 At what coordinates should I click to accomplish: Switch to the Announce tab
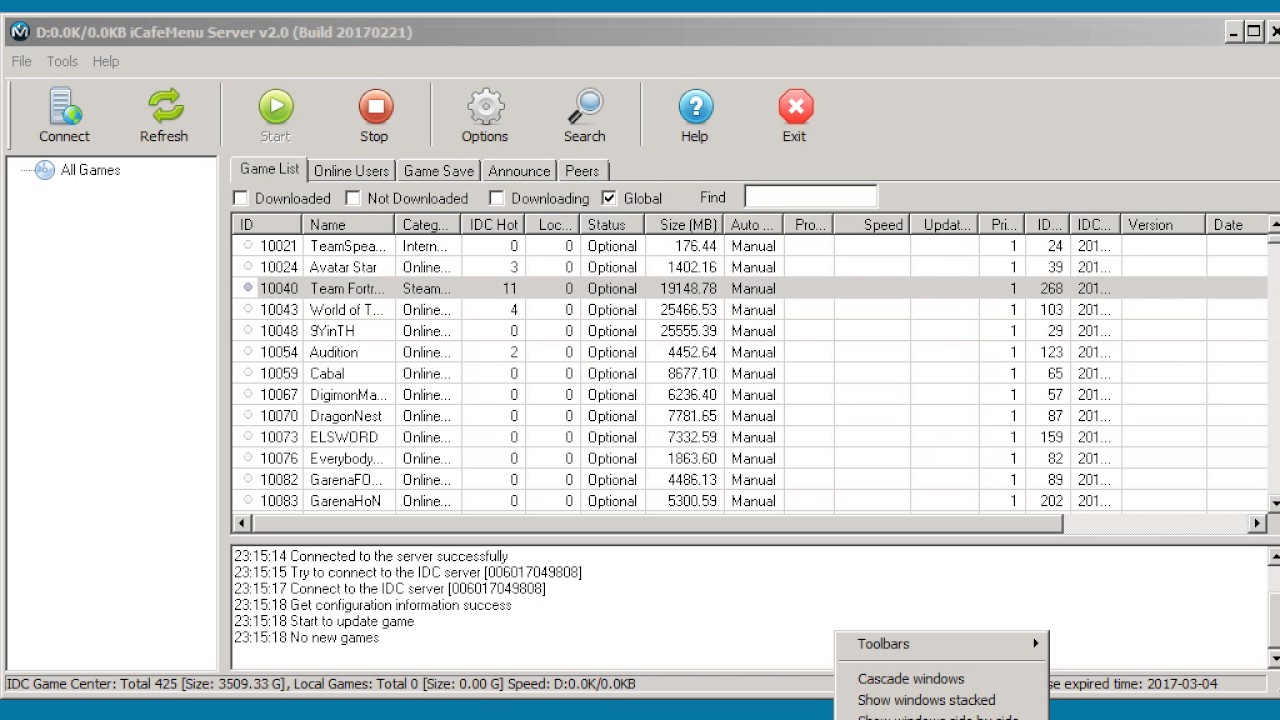(519, 171)
